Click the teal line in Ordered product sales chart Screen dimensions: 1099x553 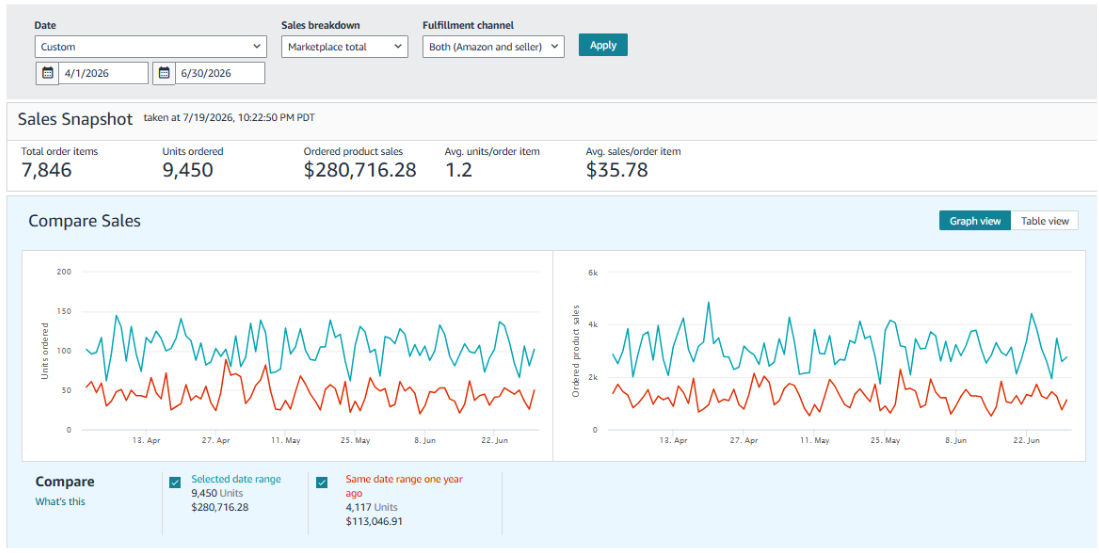pyautogui.click(x=708, y=303)
